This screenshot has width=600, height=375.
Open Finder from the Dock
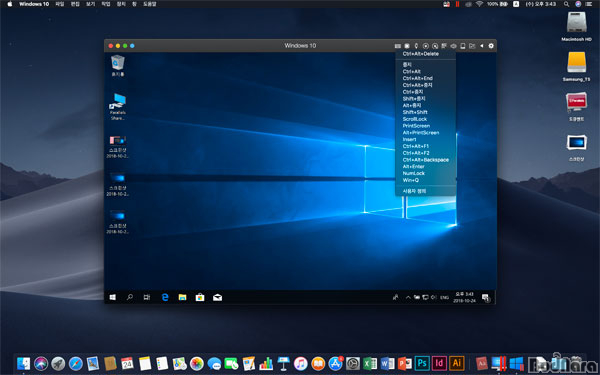point(23,363)
